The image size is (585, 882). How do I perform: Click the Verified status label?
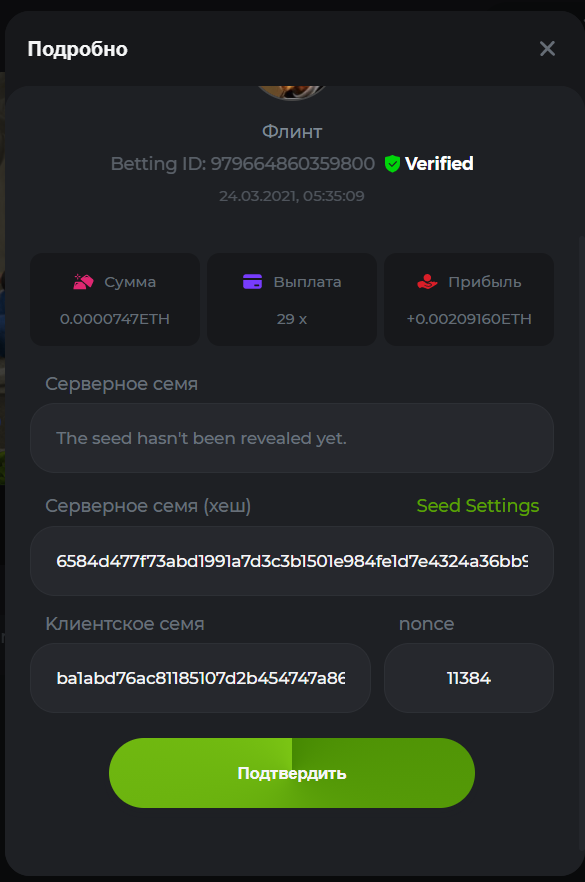point(439,164)
